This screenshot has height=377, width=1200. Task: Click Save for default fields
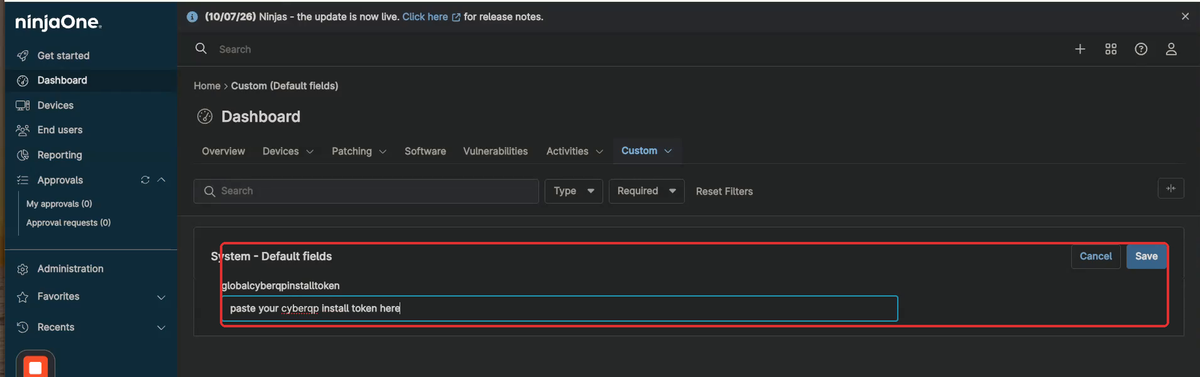(1146, 256)
